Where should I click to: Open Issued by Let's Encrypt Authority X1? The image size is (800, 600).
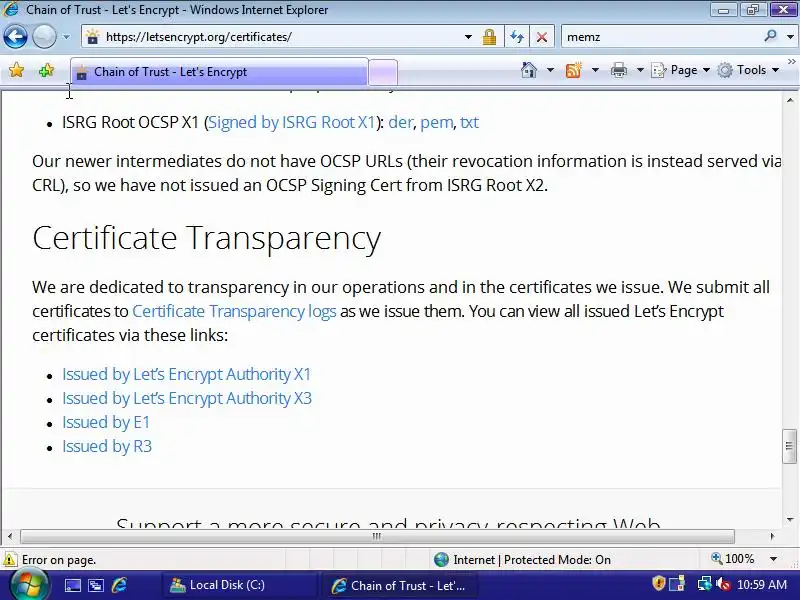pyautogui.click(x=186, y=374)
